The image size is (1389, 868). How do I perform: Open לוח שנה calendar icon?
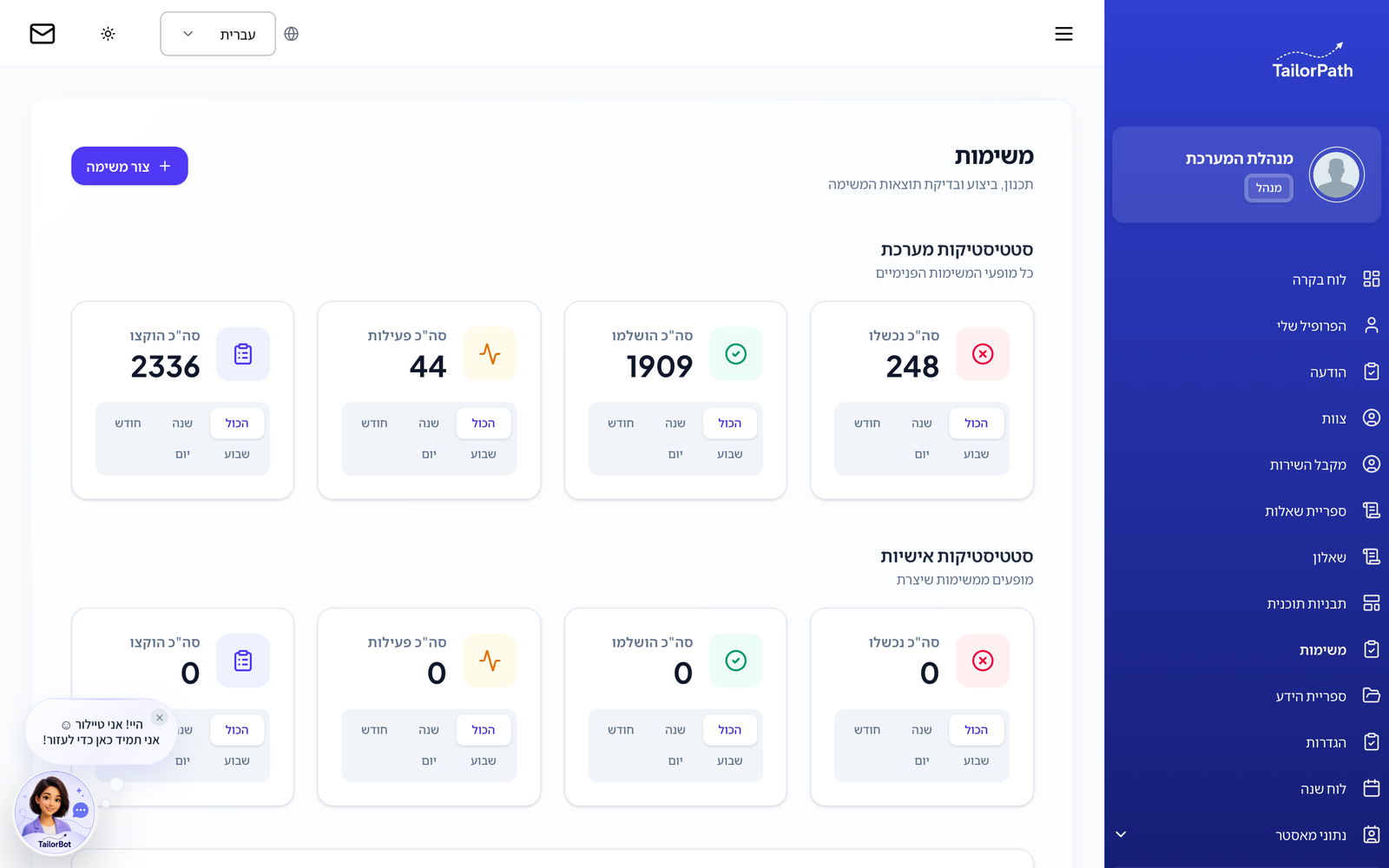tap(1372, 788)
